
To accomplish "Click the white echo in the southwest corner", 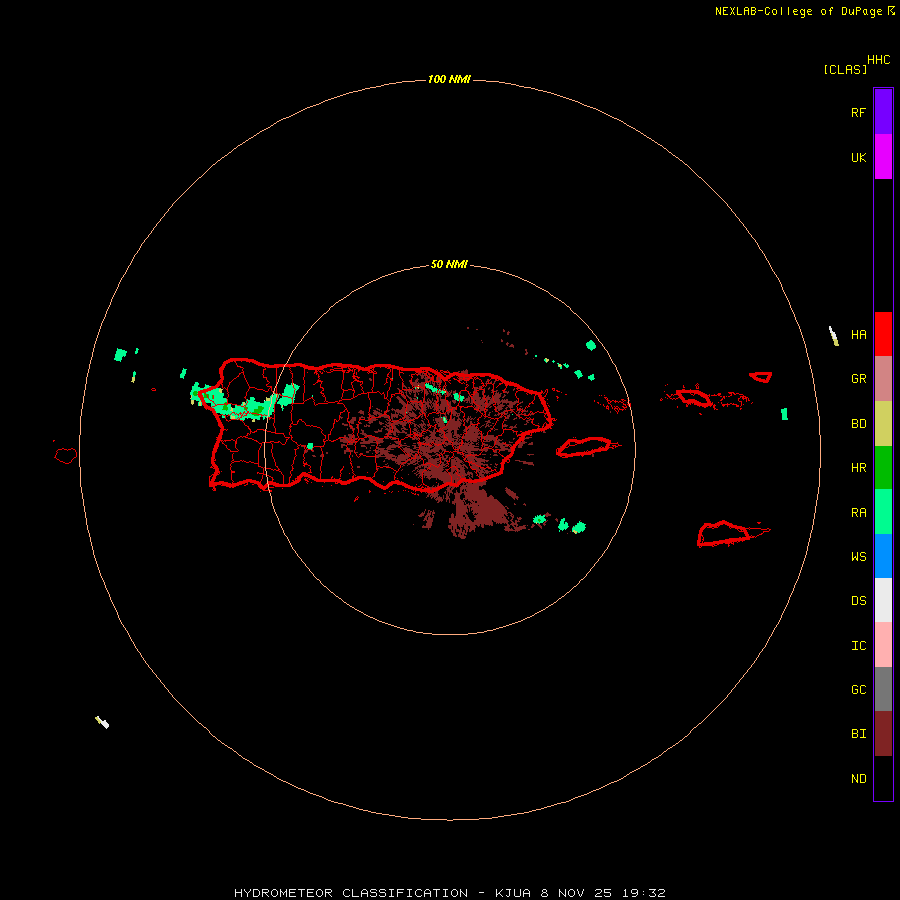I will point(102,722).
